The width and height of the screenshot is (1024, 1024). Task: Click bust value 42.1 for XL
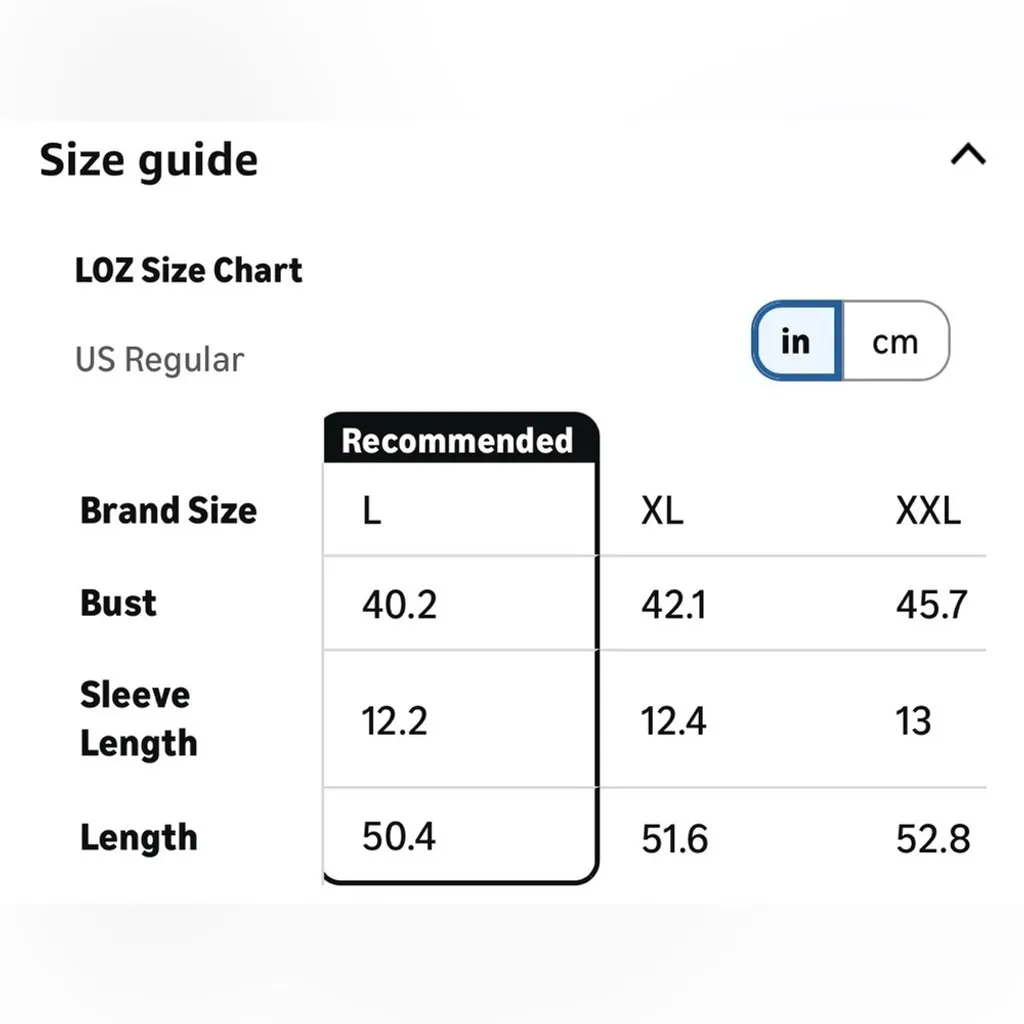tap(673, 604)
